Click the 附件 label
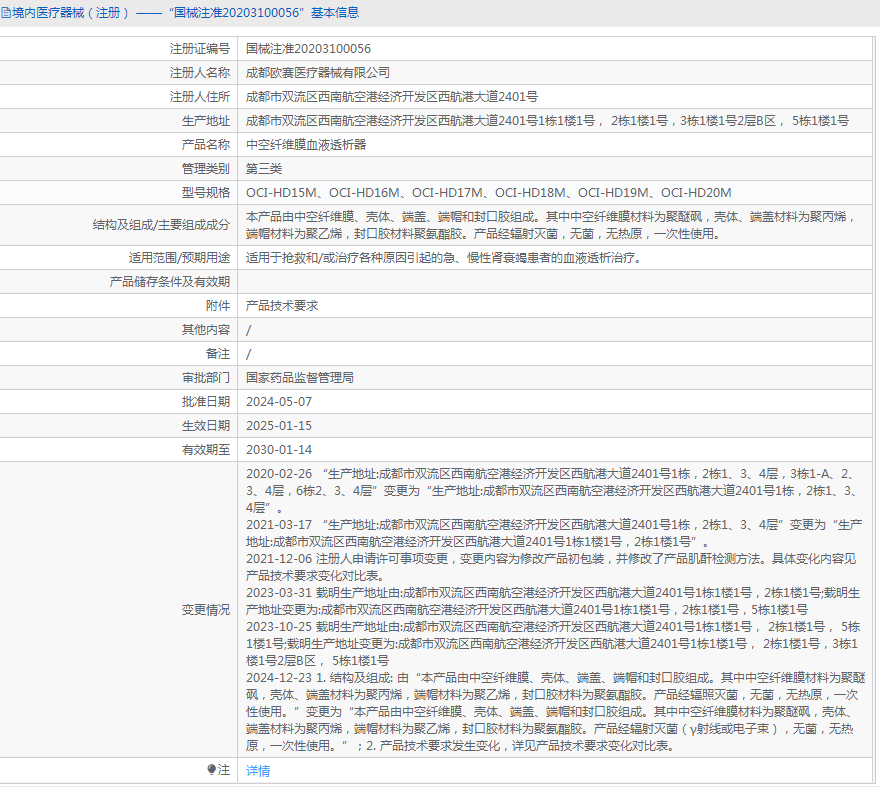This screenshot has width=880, height=788. 218,306
